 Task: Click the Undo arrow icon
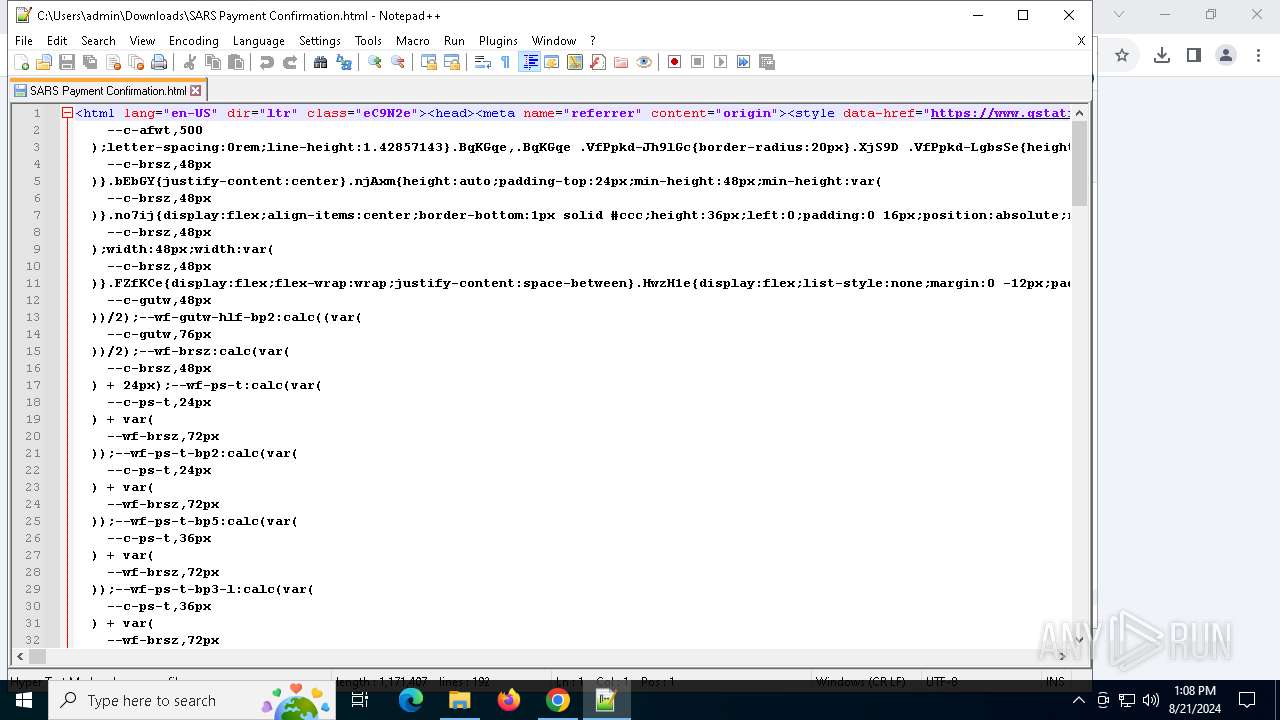tap(267, 62)
